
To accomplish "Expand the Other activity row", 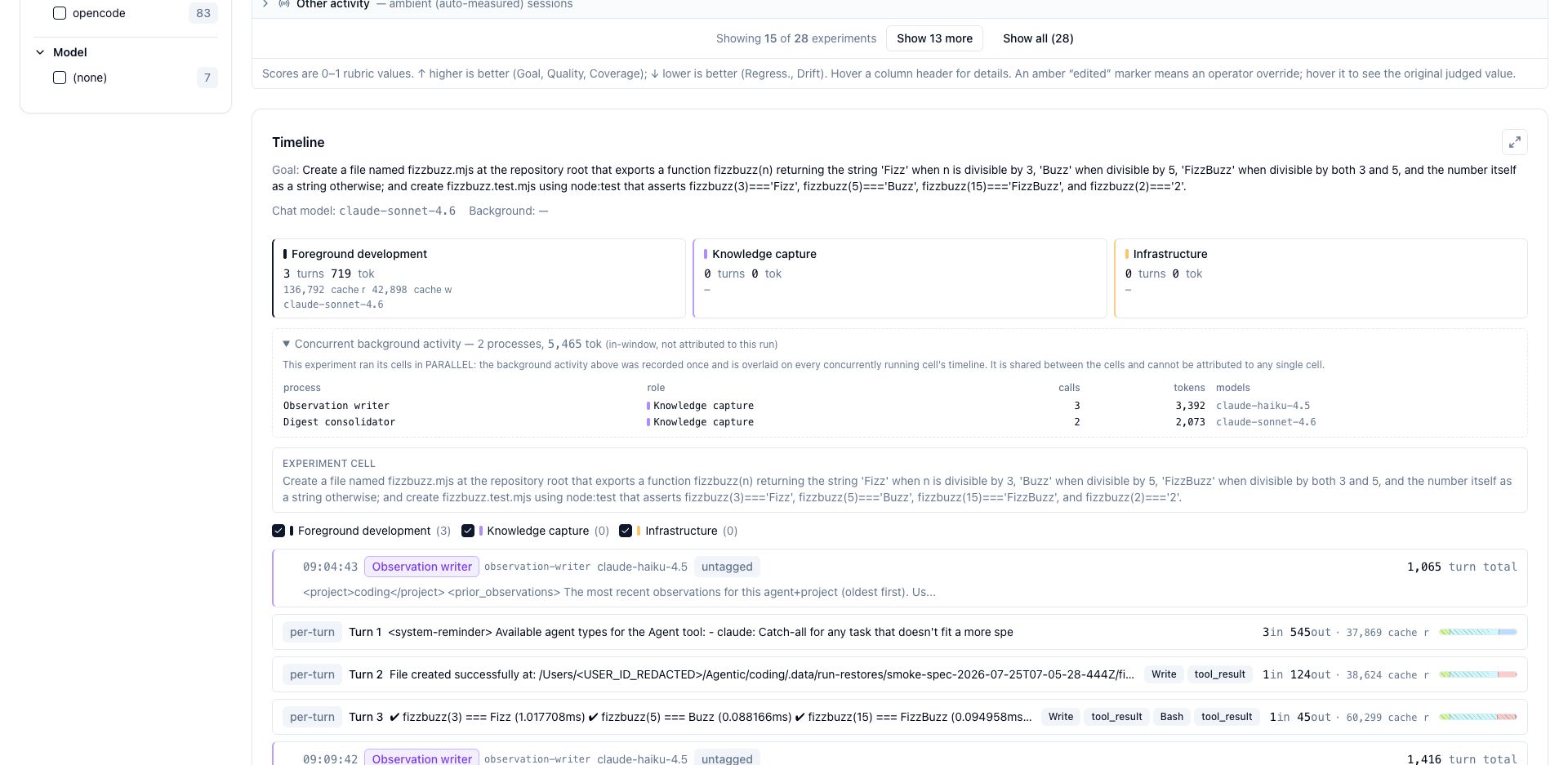I will tap(265, 4).
